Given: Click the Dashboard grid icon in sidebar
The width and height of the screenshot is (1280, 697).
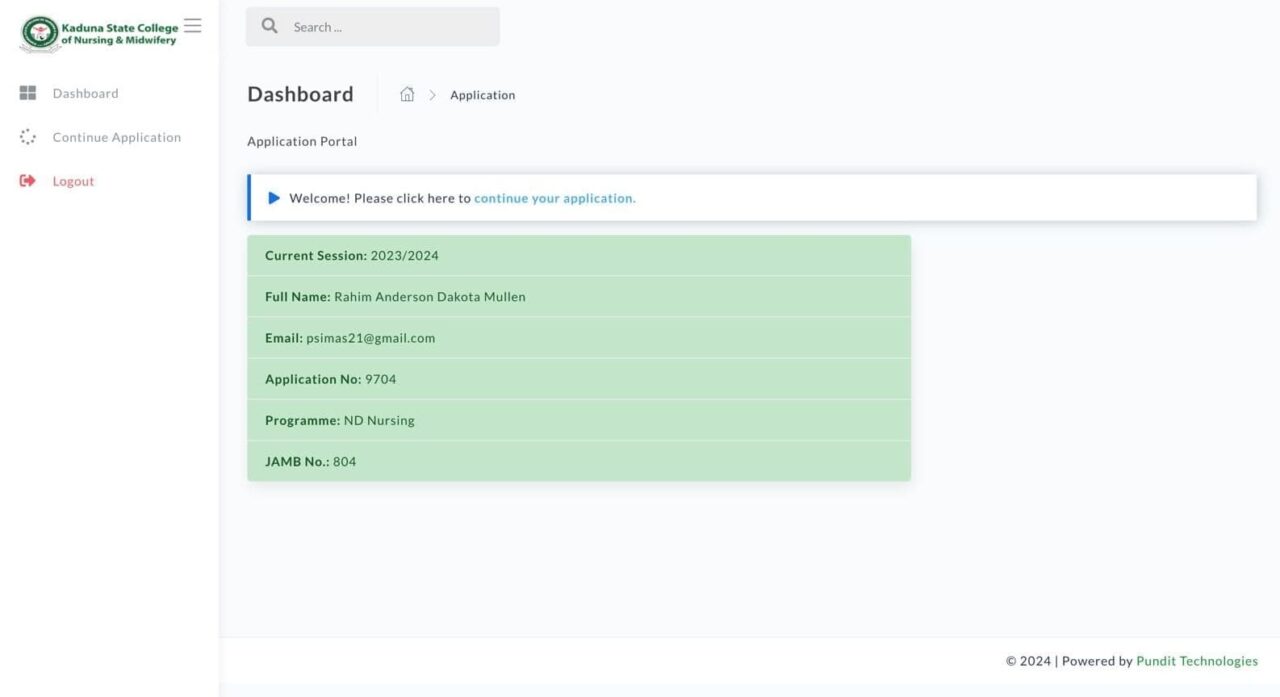Looking at the screenshot, I should coord(28,93).
